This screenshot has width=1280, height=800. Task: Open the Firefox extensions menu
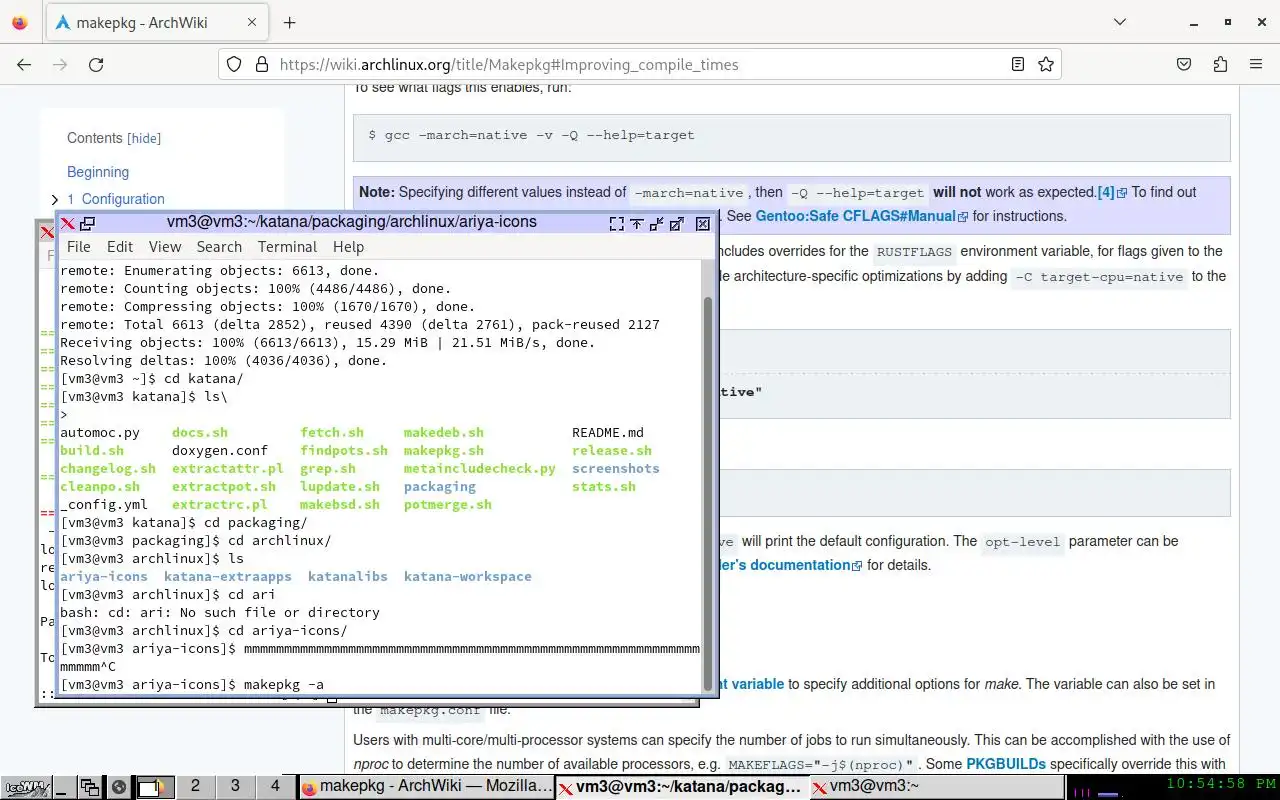pos(1220,64)
